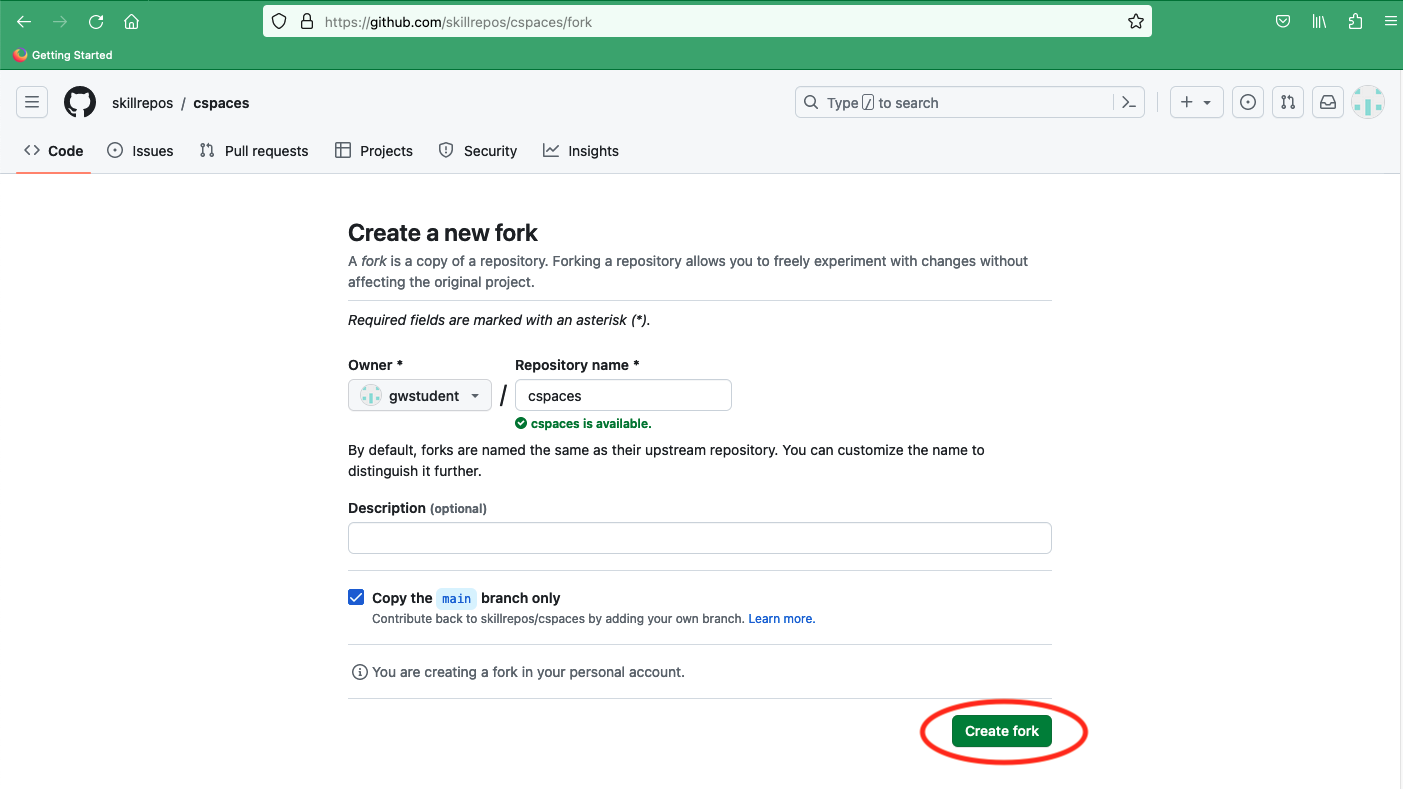Switch to the Issues tab
This screenshot has height=789, width=1403.
point(140,151)
